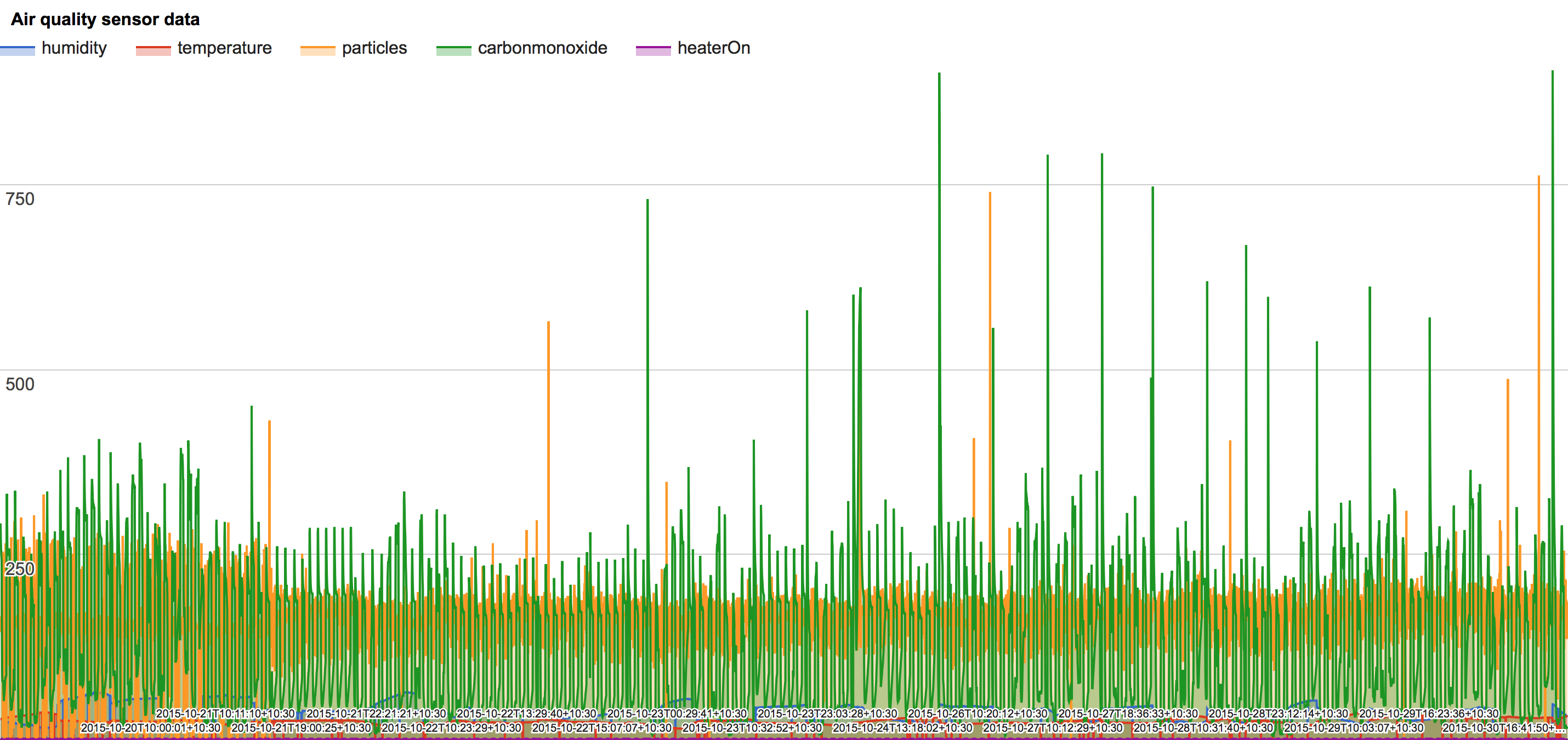The image size is (1568, 740).
Task: Click the 250 y-axis label
Action: click(20, 569)
